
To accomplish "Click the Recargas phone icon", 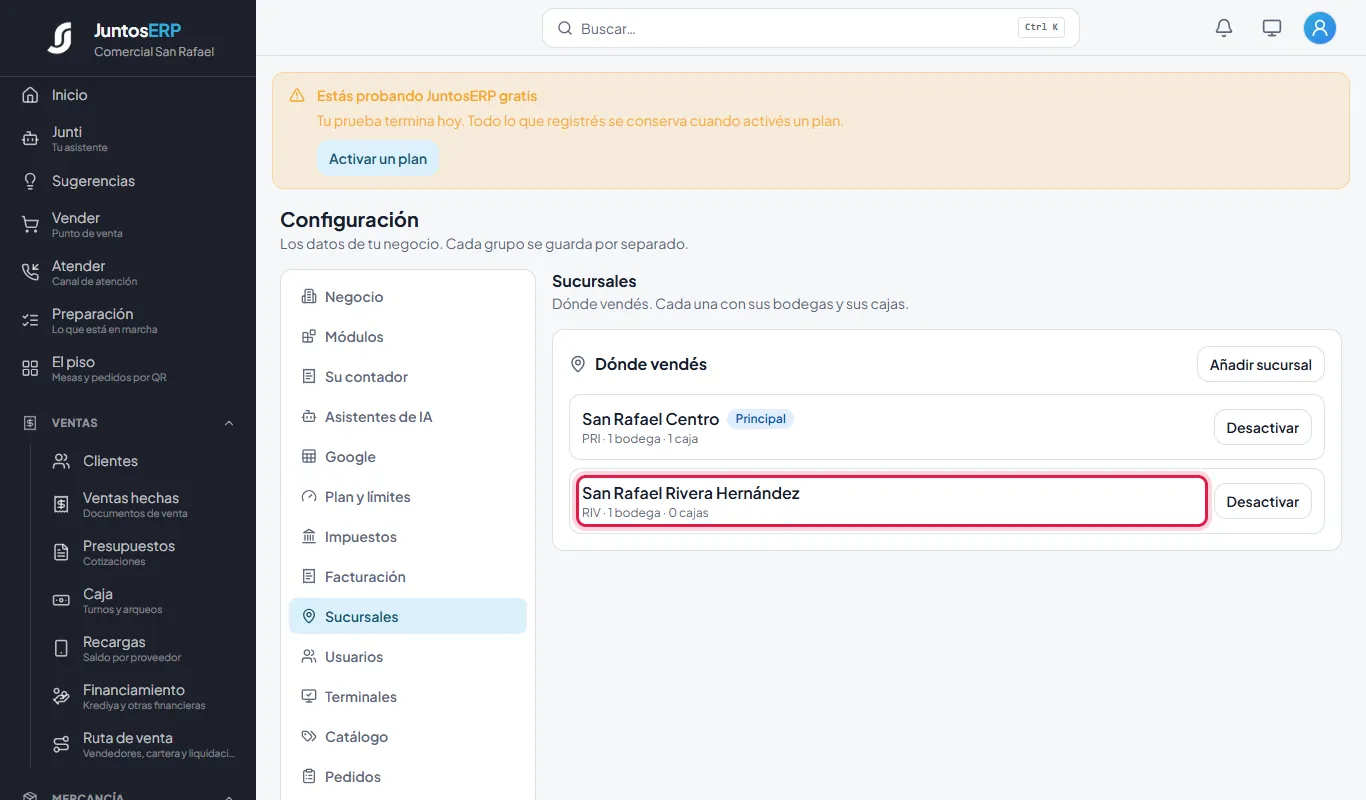I will (x=61, y=649).
